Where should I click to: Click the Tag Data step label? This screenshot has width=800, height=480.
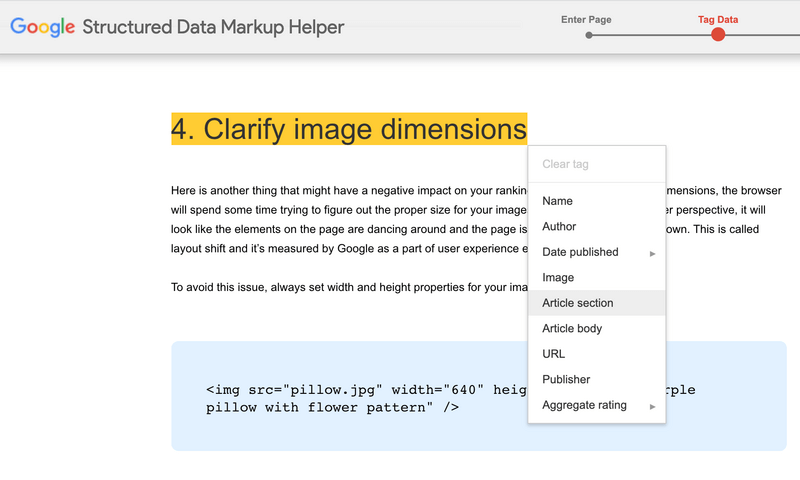tap(718, 19)
